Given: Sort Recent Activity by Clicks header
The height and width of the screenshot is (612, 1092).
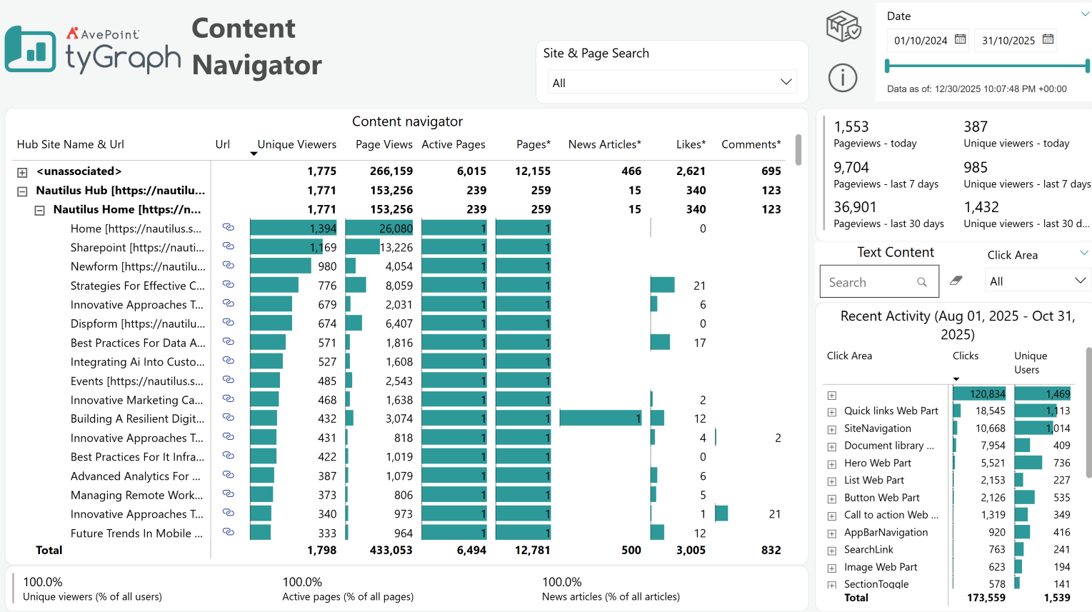Looking at the screenshot, I should pos(965,356).
